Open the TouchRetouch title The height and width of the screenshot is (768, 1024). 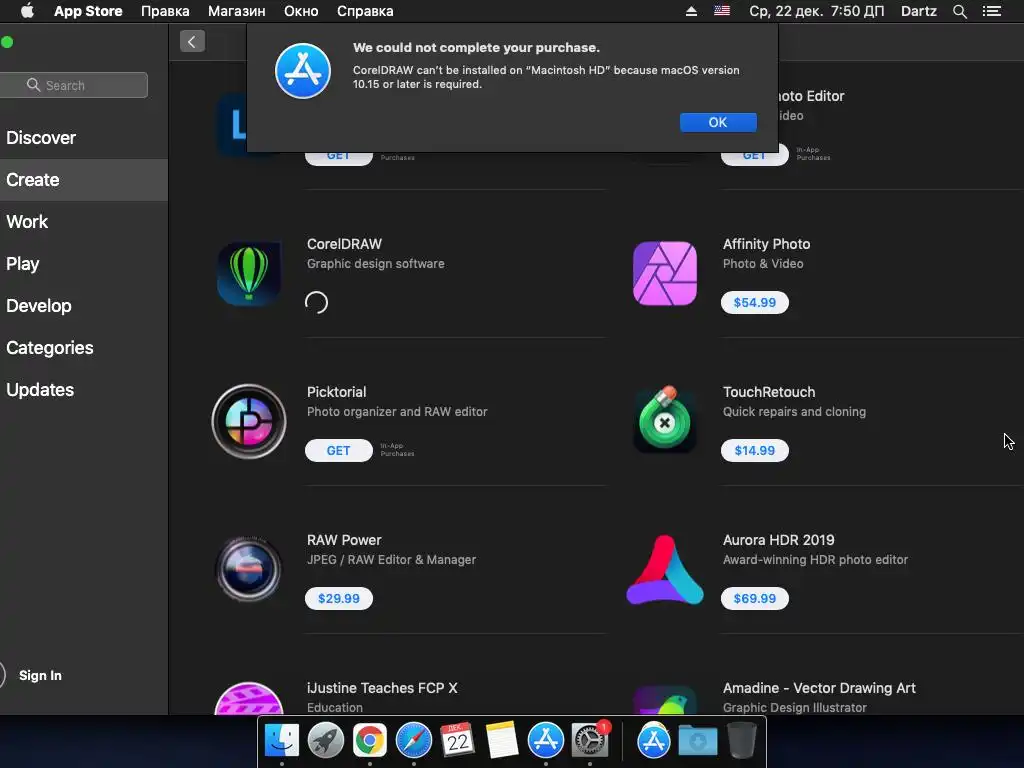769,392
